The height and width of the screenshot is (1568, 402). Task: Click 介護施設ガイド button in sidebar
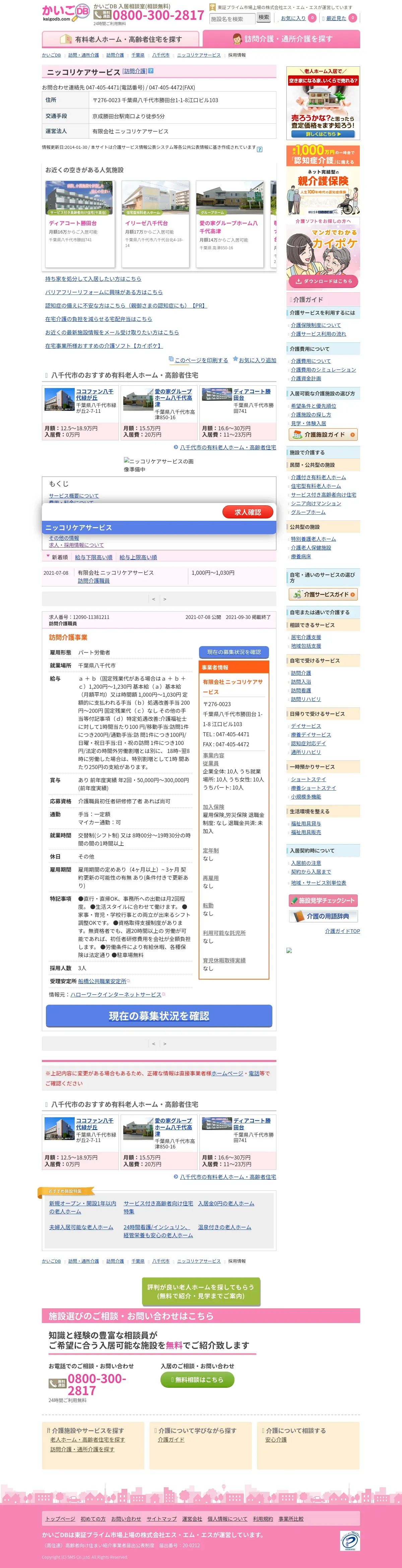(x=323, y=435)
